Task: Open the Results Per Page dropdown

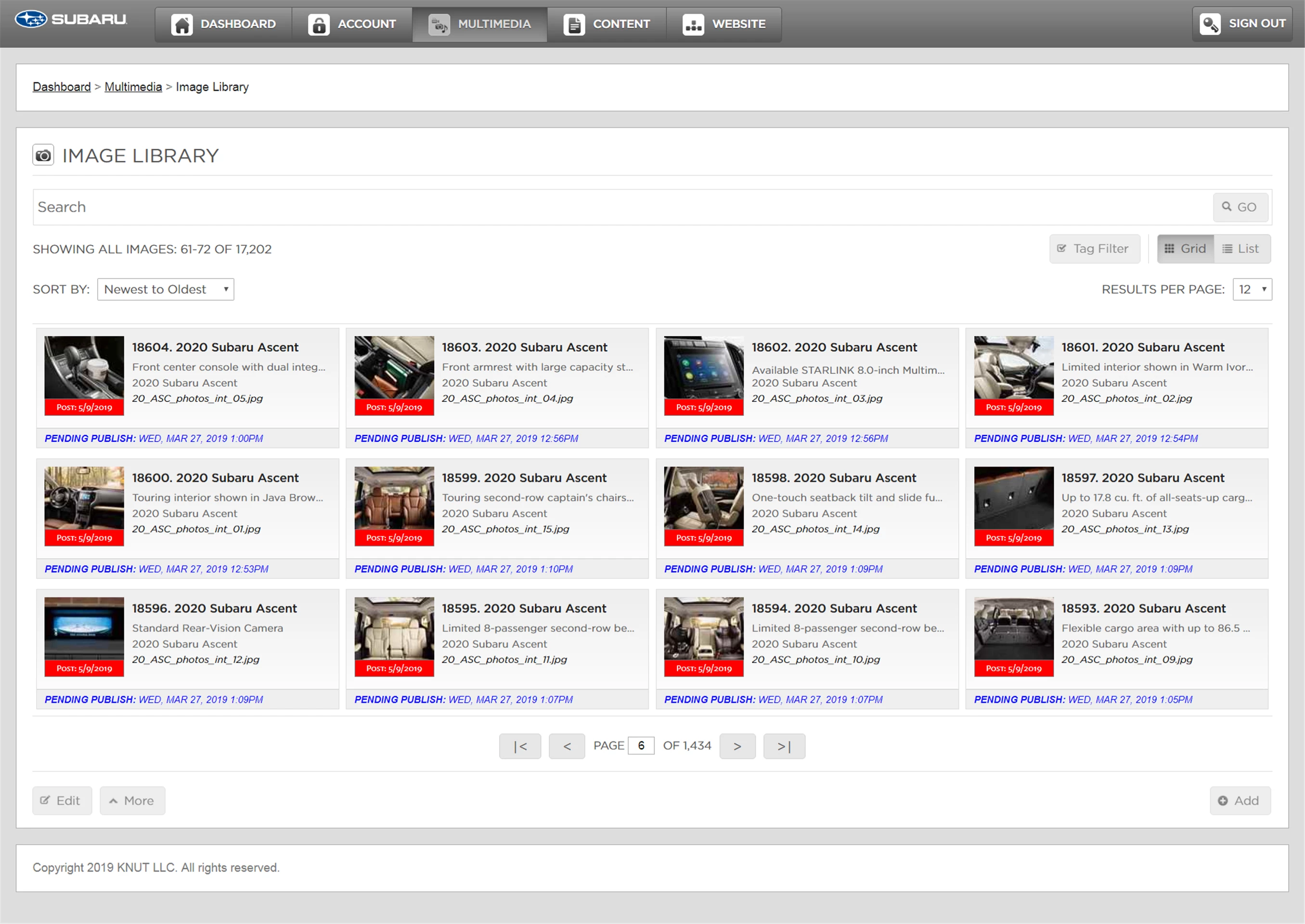Action: coord(1252,289)
